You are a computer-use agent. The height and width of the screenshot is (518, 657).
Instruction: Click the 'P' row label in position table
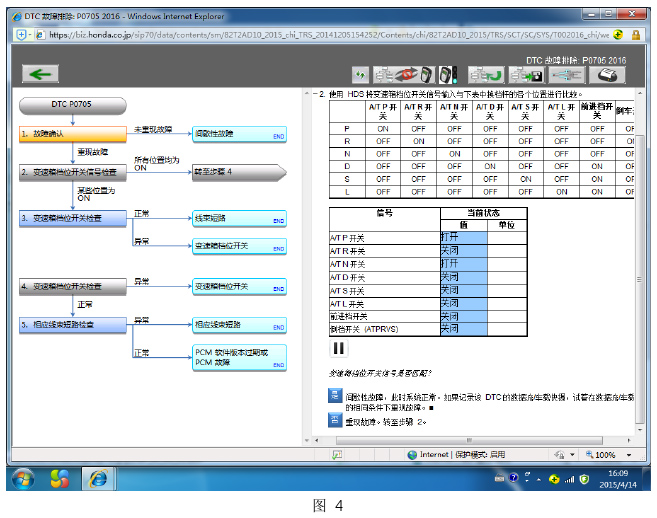[347, 129]
